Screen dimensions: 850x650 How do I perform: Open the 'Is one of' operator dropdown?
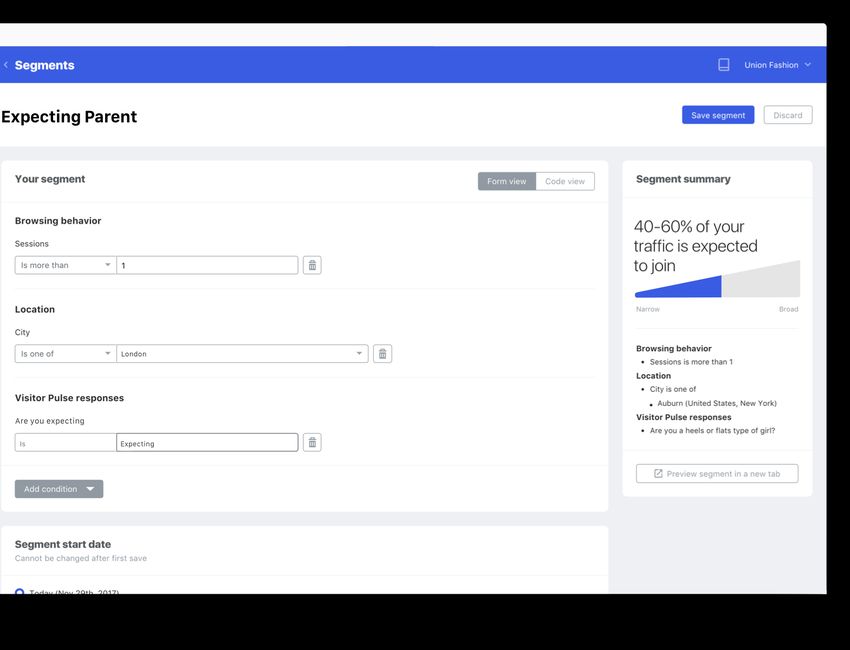(x=66, y=353)
